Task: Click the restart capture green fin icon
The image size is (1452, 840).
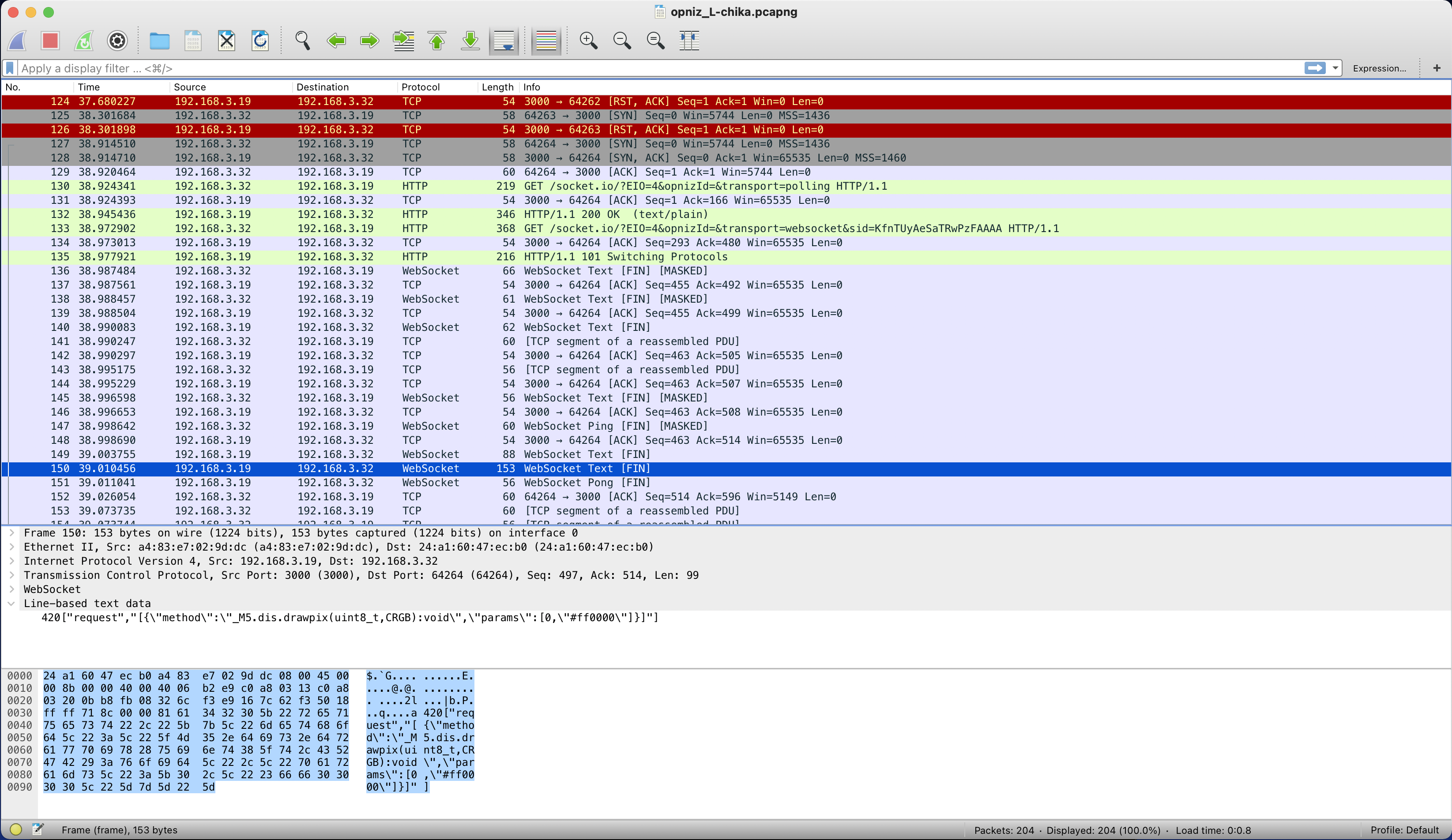Action: [x=84, y=41]
